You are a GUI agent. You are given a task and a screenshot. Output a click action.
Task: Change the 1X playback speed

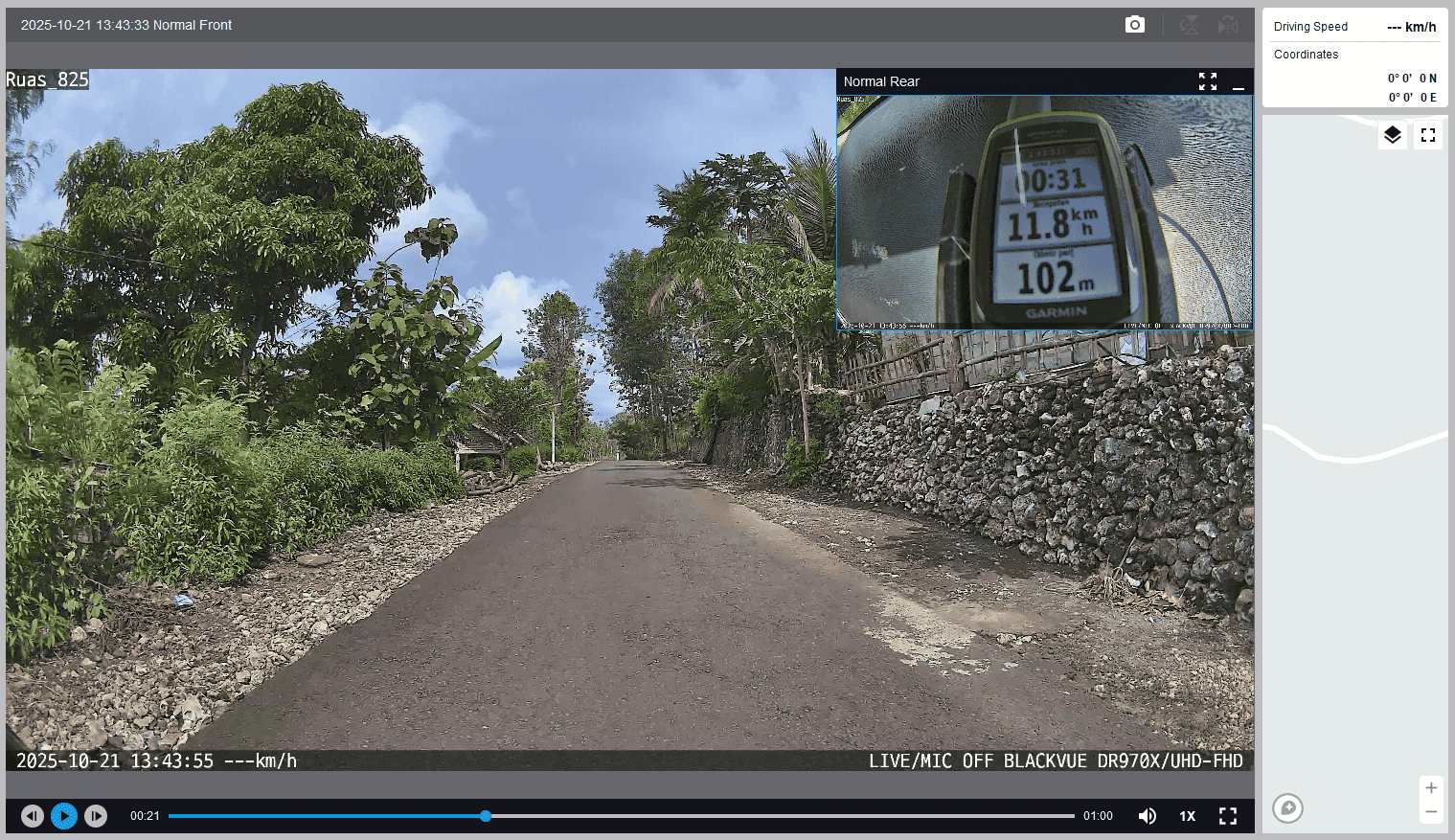click(1187, 816)
